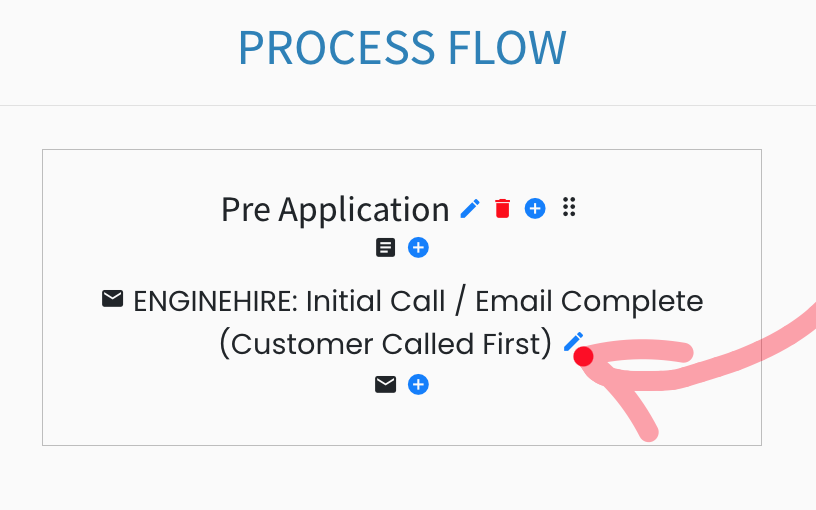Screen dimensions: 816x510
Task: Click the pencil right of Pre Application
Action: [x=470, y=209]
